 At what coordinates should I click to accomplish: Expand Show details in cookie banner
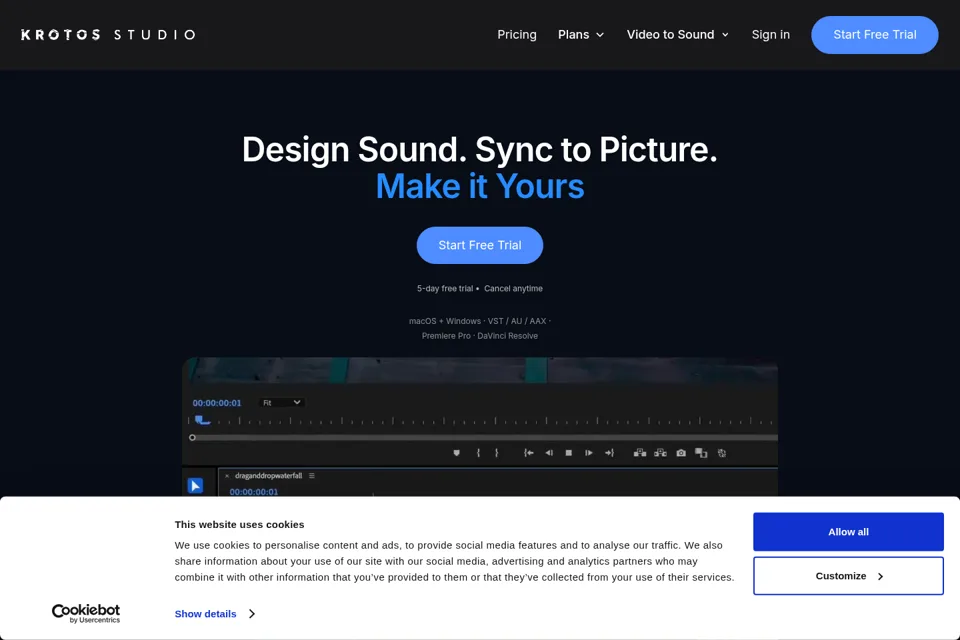tap(215, 614)
